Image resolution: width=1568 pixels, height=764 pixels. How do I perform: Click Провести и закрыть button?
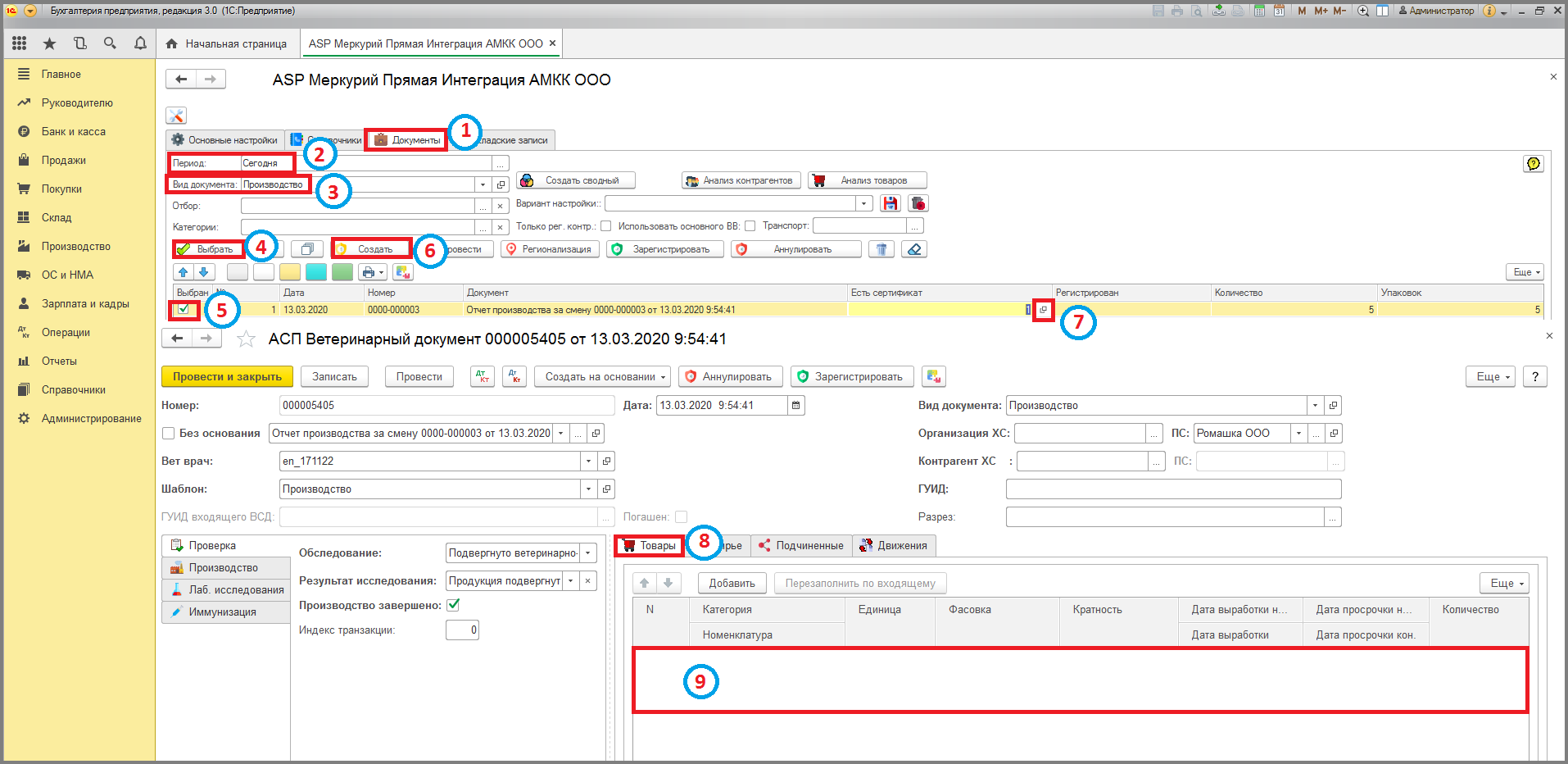coord(227,376)
